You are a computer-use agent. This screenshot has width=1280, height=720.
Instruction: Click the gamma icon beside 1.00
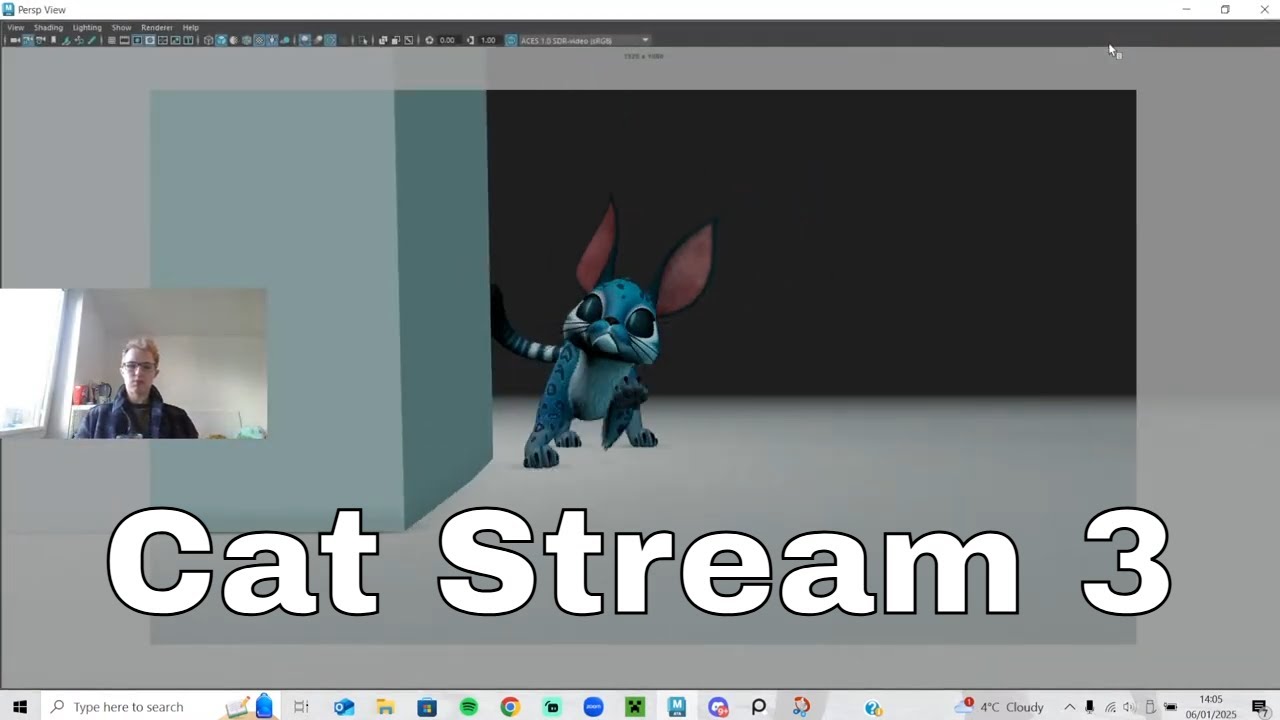click(x=471, y=40)
